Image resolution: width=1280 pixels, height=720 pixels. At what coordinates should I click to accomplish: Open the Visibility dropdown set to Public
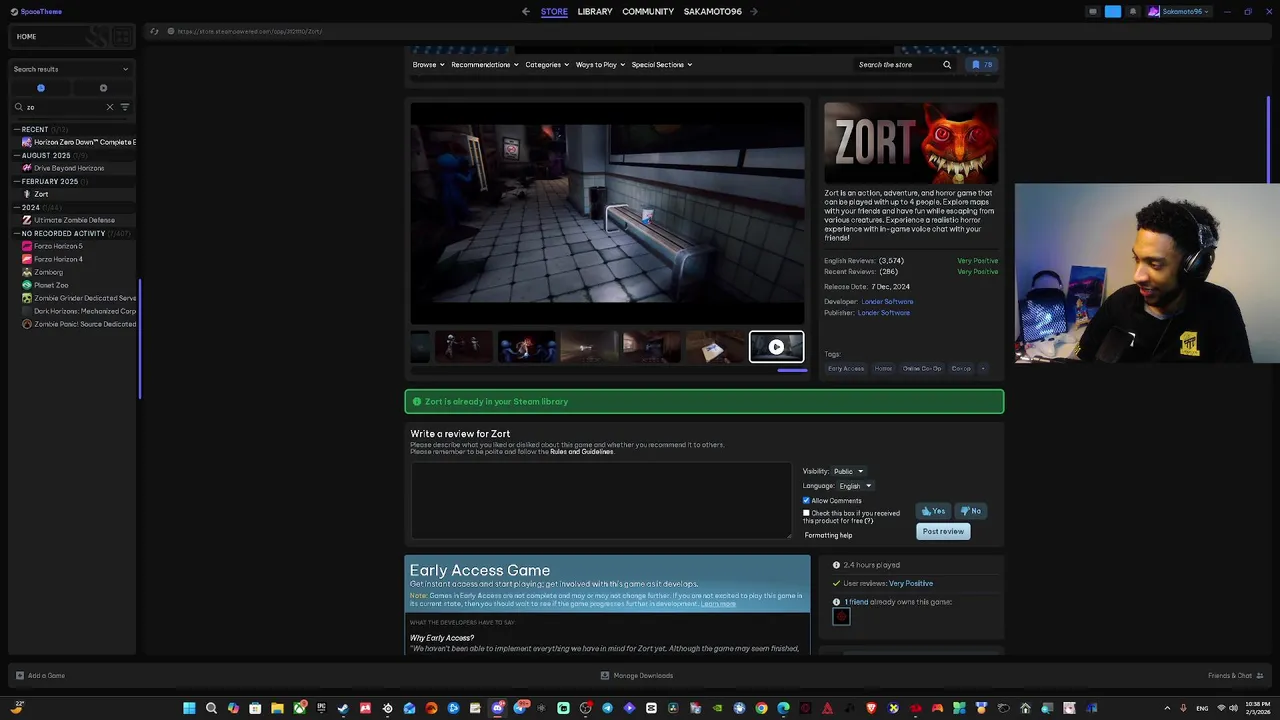coord(848,471)
